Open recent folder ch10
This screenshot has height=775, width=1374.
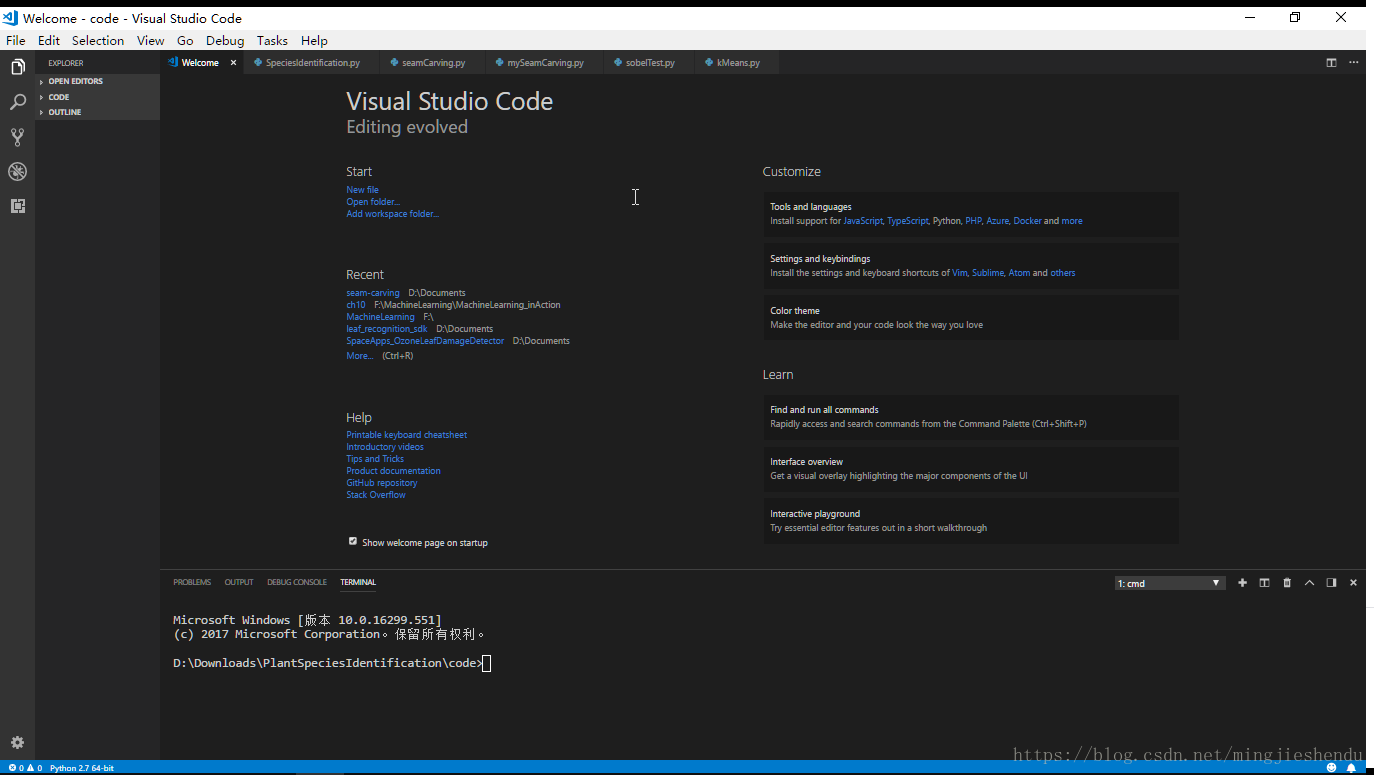tap(356, 305)
